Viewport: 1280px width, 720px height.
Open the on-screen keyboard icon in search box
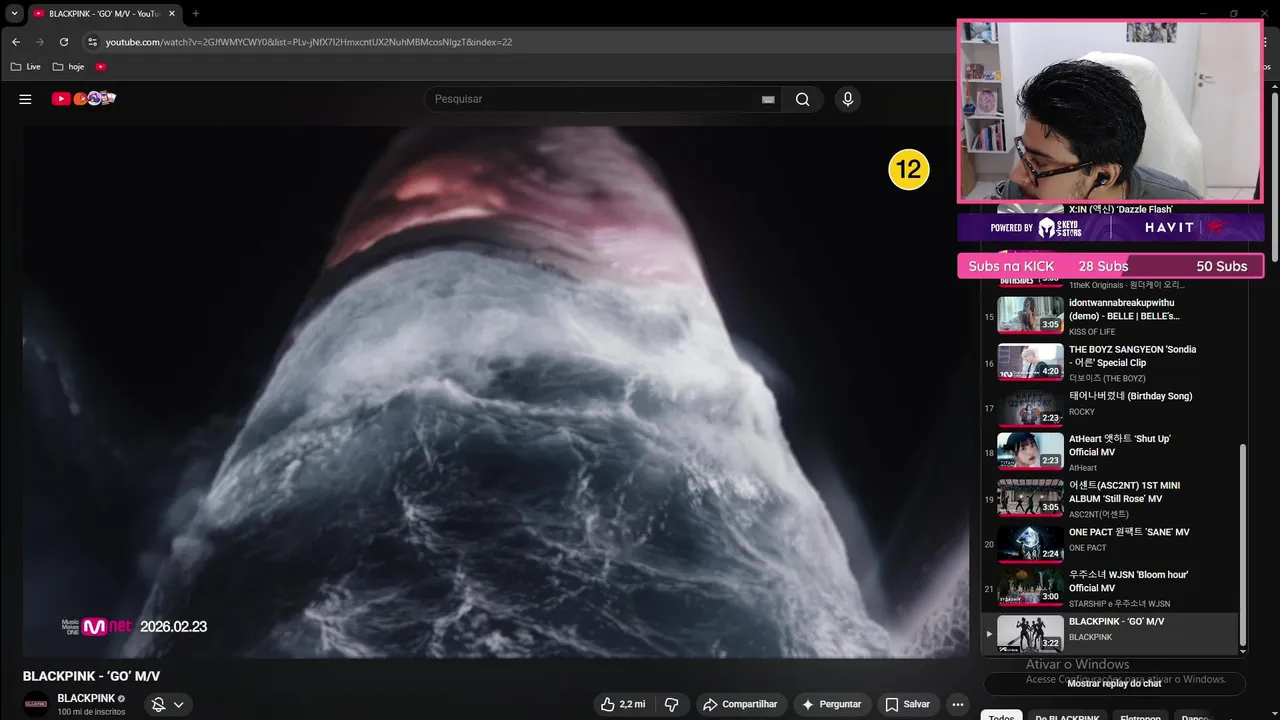(x=768, y=99)
